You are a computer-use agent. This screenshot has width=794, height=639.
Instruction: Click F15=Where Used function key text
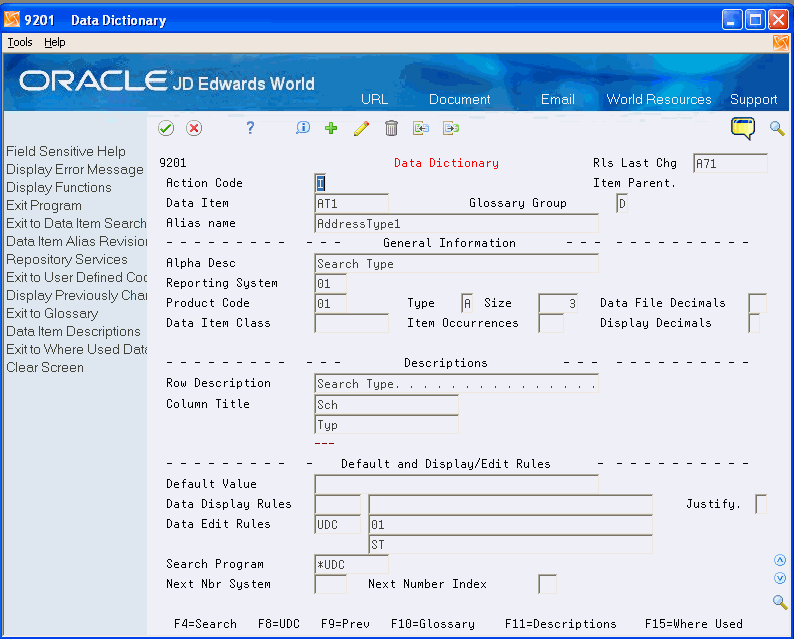click(693, 624)
